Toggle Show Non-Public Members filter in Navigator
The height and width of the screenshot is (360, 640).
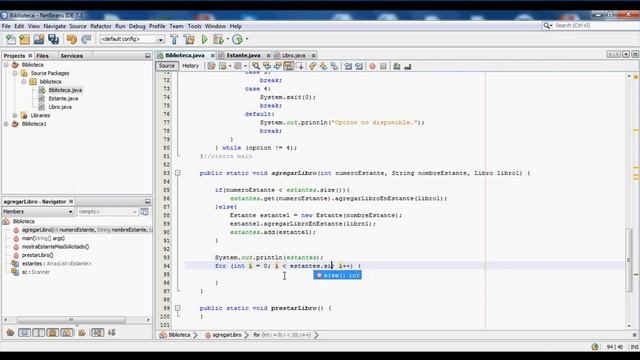(53, 333)
